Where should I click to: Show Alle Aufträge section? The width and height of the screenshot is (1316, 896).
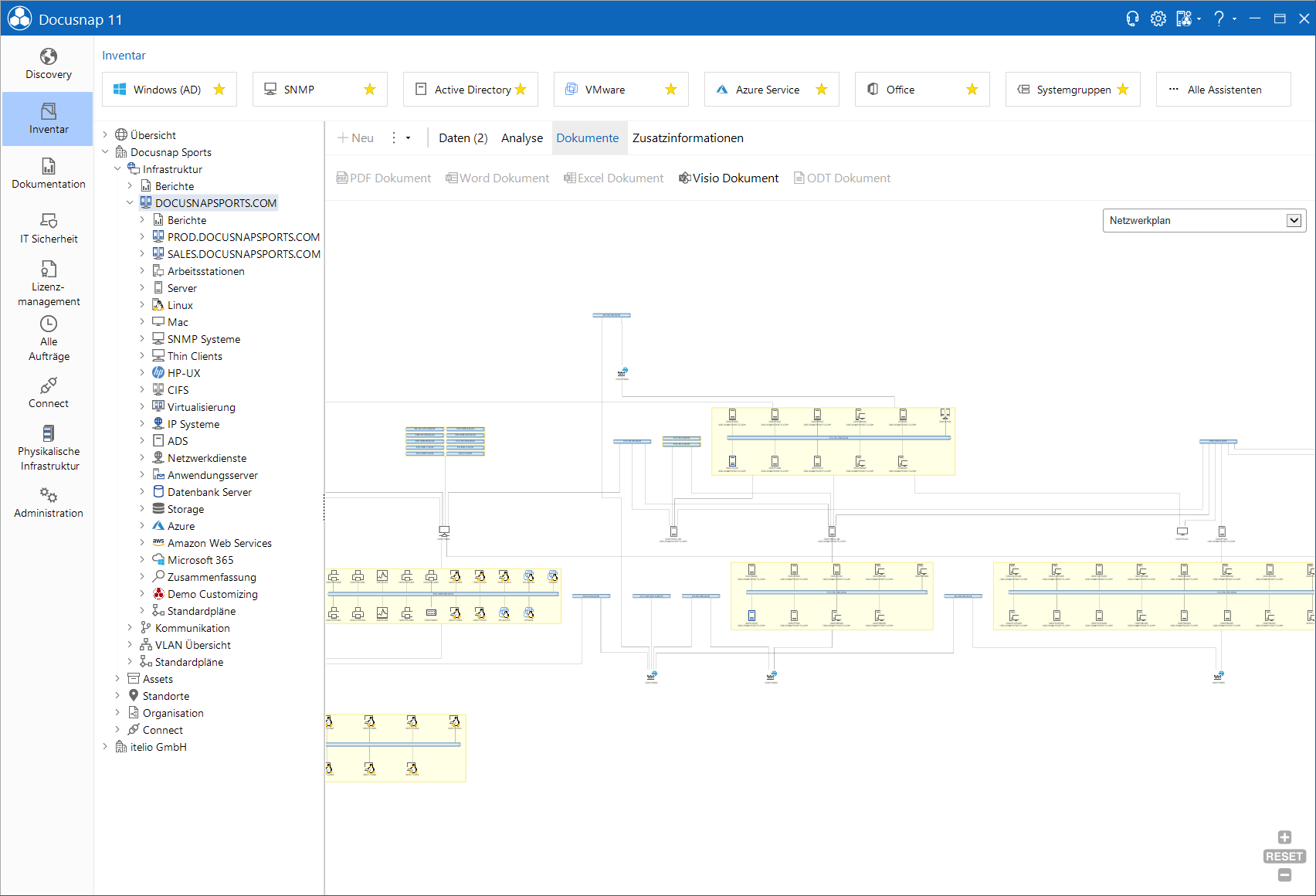(48, 338)
